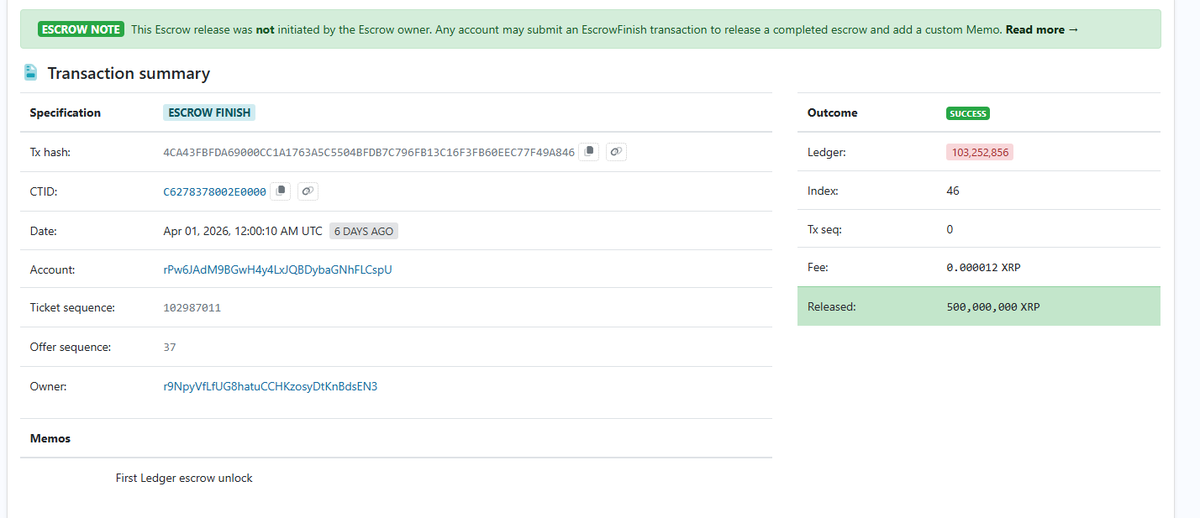Image resolution: width=1200 pixels, height=518 pixels.
Task: Click the green SUCCESS badge
Action: 968,113
